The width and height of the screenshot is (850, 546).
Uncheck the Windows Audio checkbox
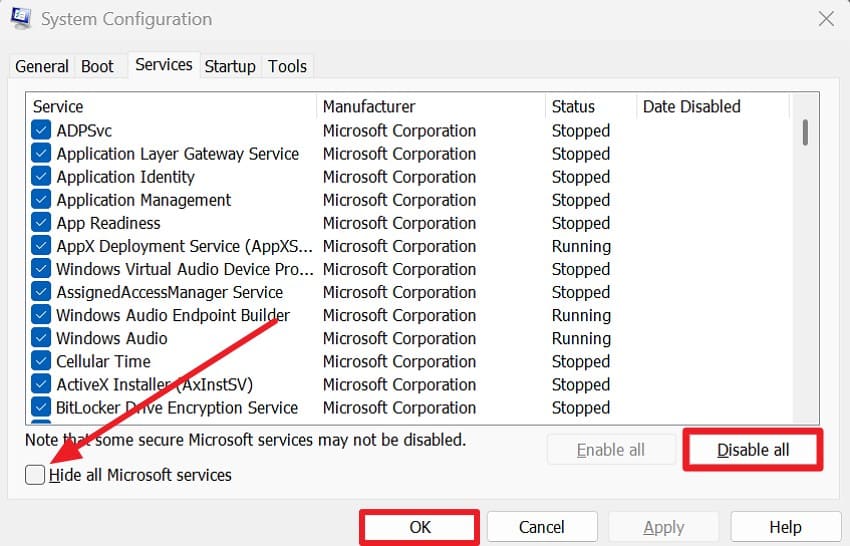(x=41, y=338)
